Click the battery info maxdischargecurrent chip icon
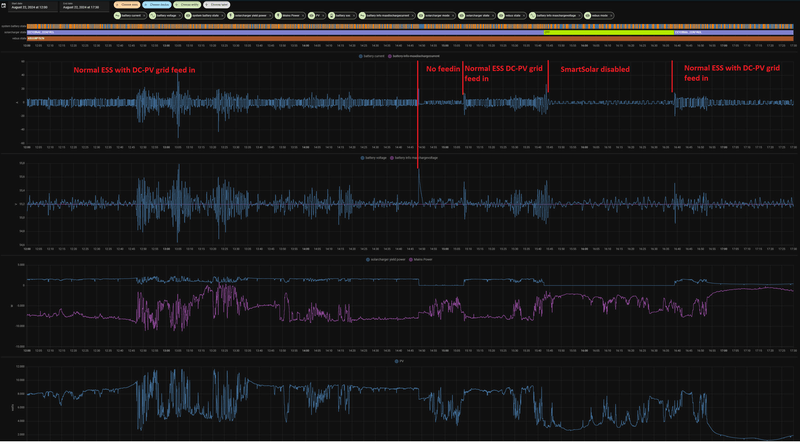This screenshot has height=444, width=800. pyautogui.click(x=362, y=15)
